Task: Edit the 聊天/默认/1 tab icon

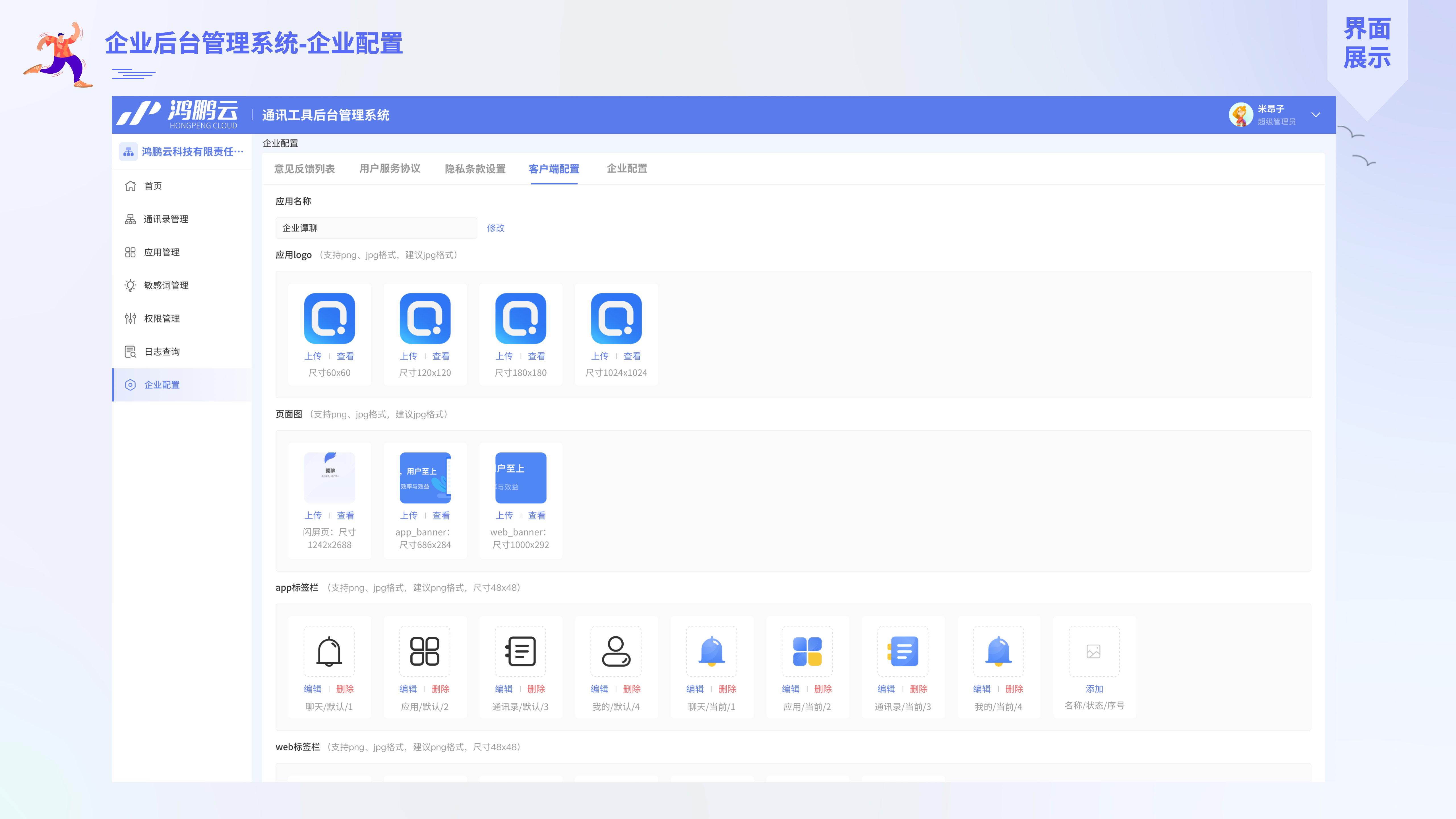Action: [x=313, y=689]
